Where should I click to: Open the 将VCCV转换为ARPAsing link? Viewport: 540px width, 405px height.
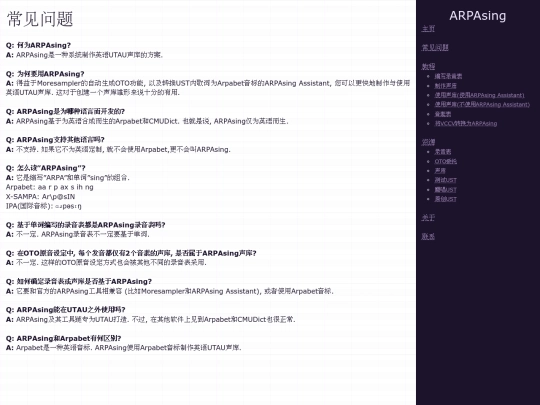pyautogui.click(x=466, y=123)
